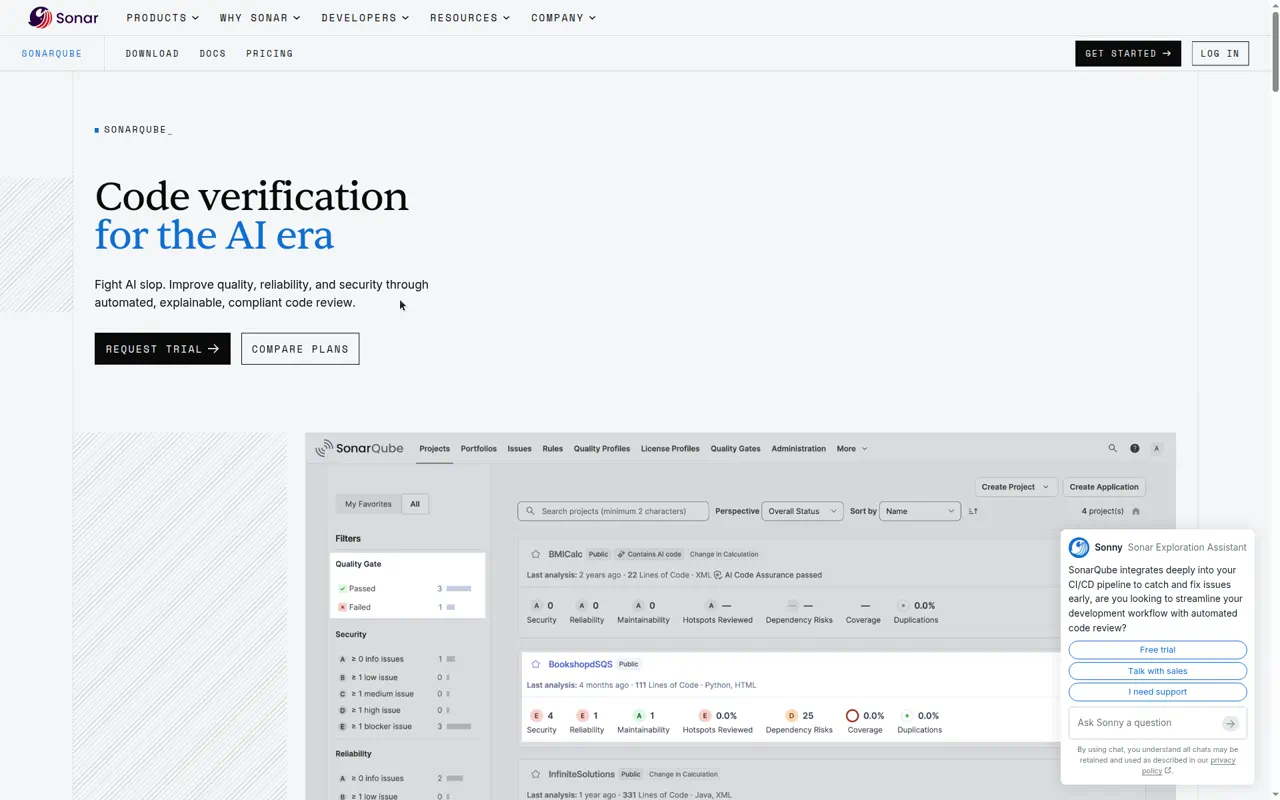Click the help question mark icon

(1134, 449)
